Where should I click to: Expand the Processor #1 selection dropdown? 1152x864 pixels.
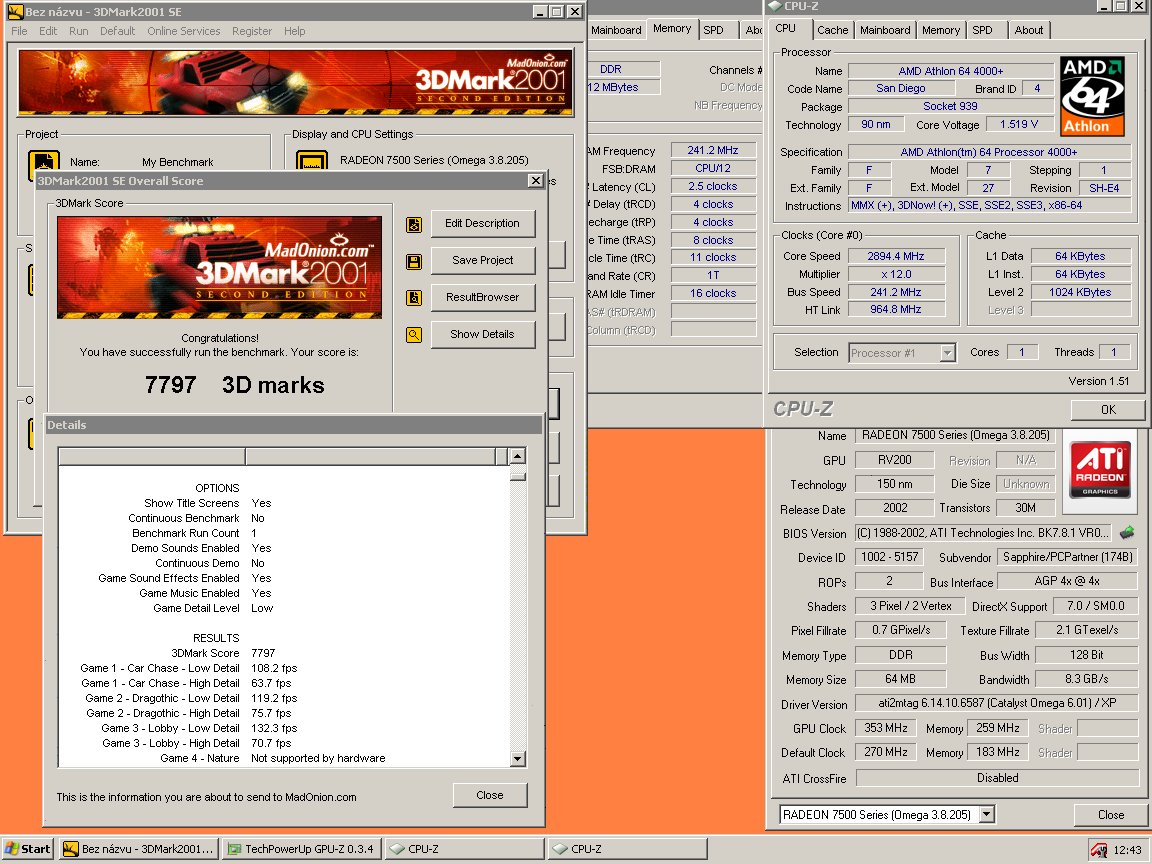(948, 353)
